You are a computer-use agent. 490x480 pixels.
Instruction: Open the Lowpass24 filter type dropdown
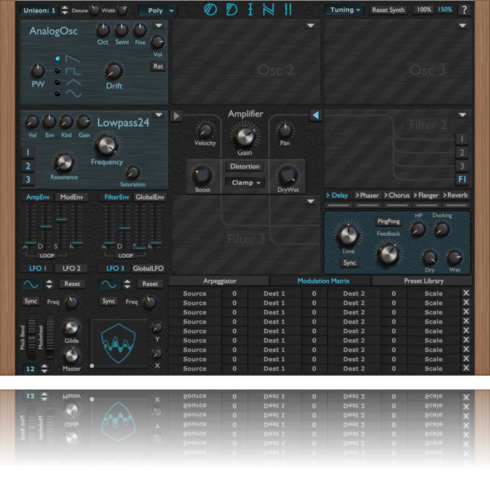(x=159, y=115)
